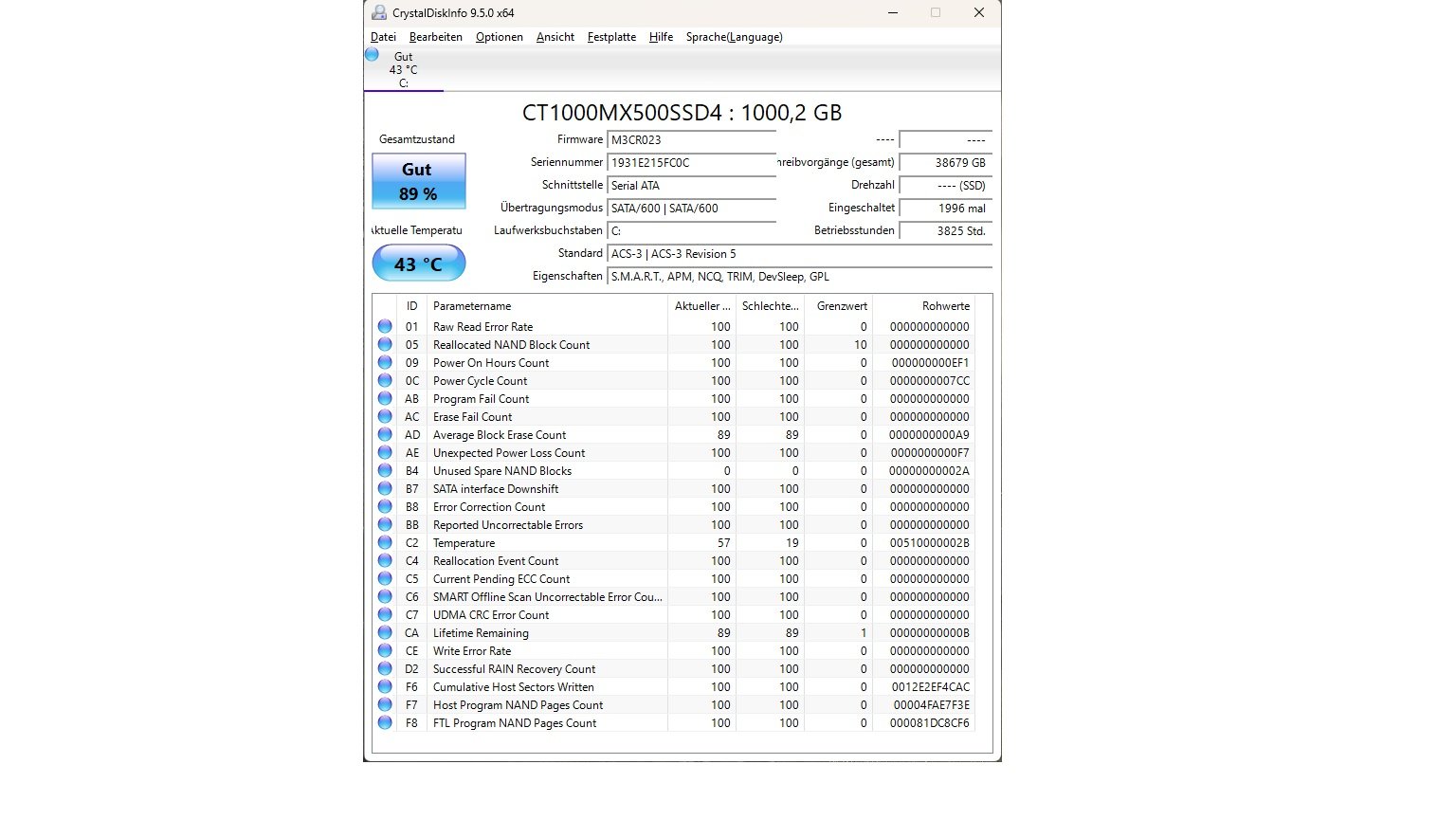Screen dimensions: 1456x819
Task: Click the raw value 000081DC8CF6
Action: [930, 722]
